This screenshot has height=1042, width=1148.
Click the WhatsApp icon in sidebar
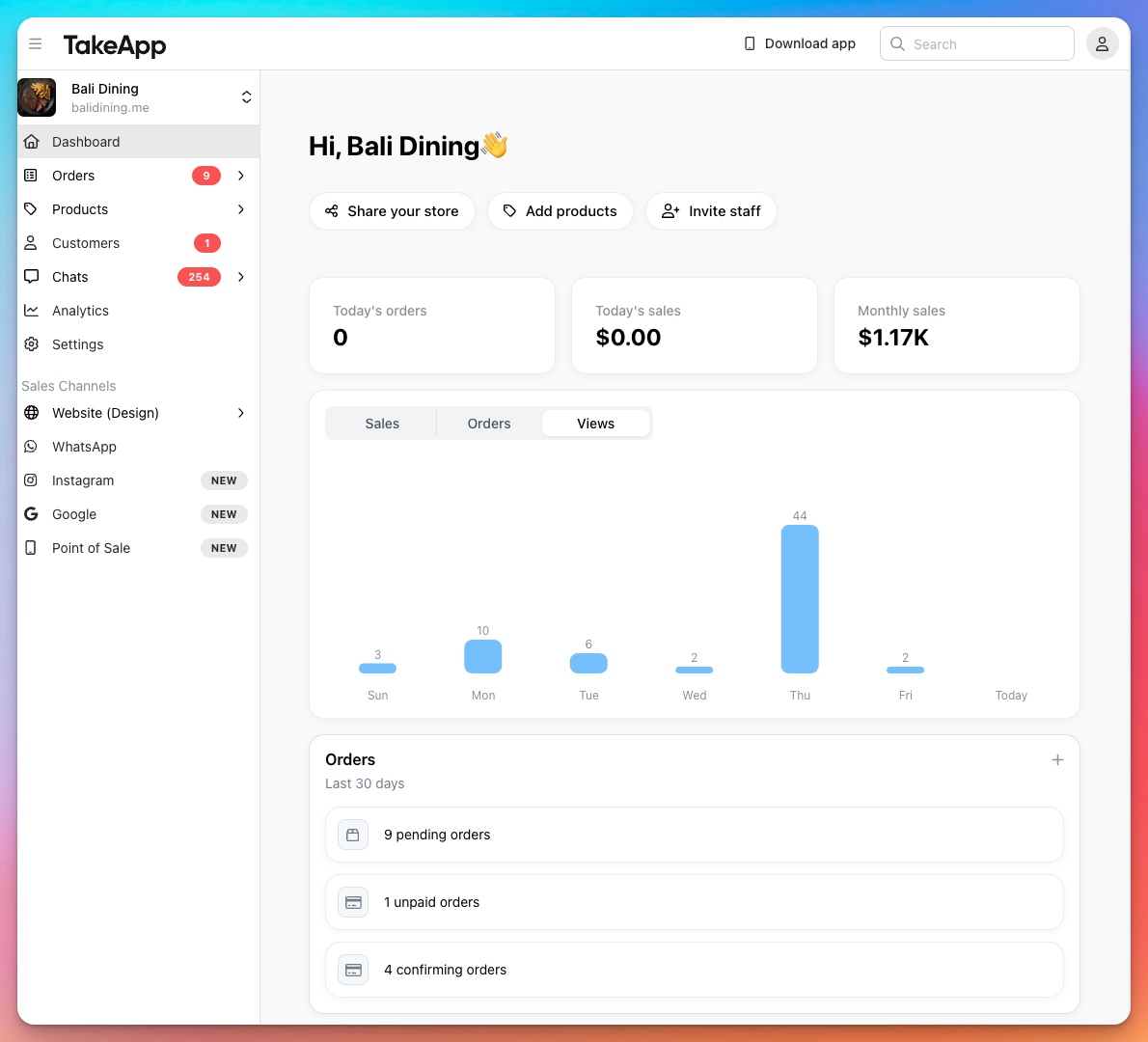click(x=31, y=446)
